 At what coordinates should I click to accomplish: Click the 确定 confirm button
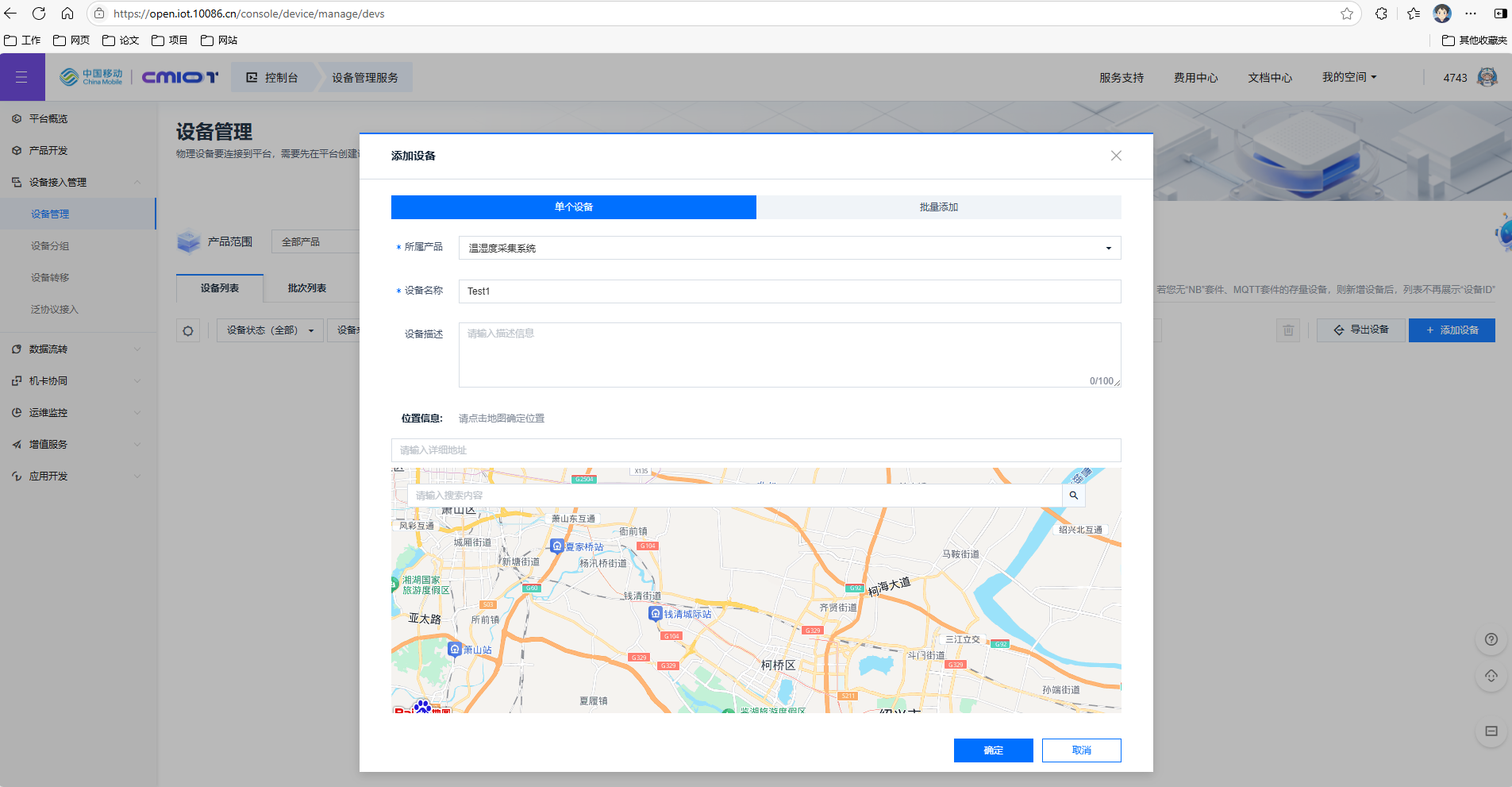pyautogui.click(x=993, y=750)
